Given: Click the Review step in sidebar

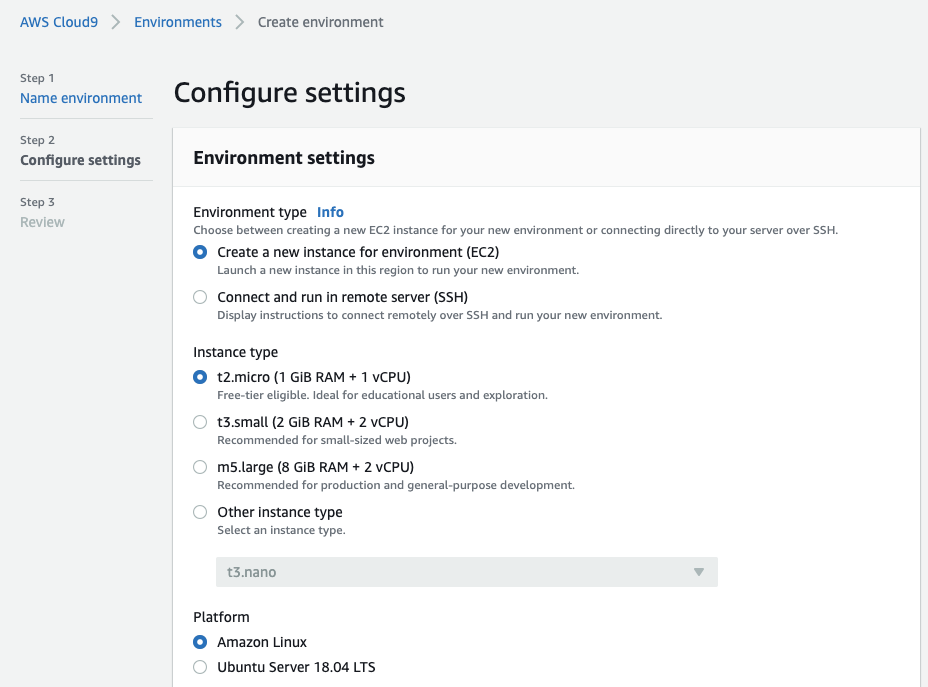Looking at the screenshot, I should click(x=43, y=222).
